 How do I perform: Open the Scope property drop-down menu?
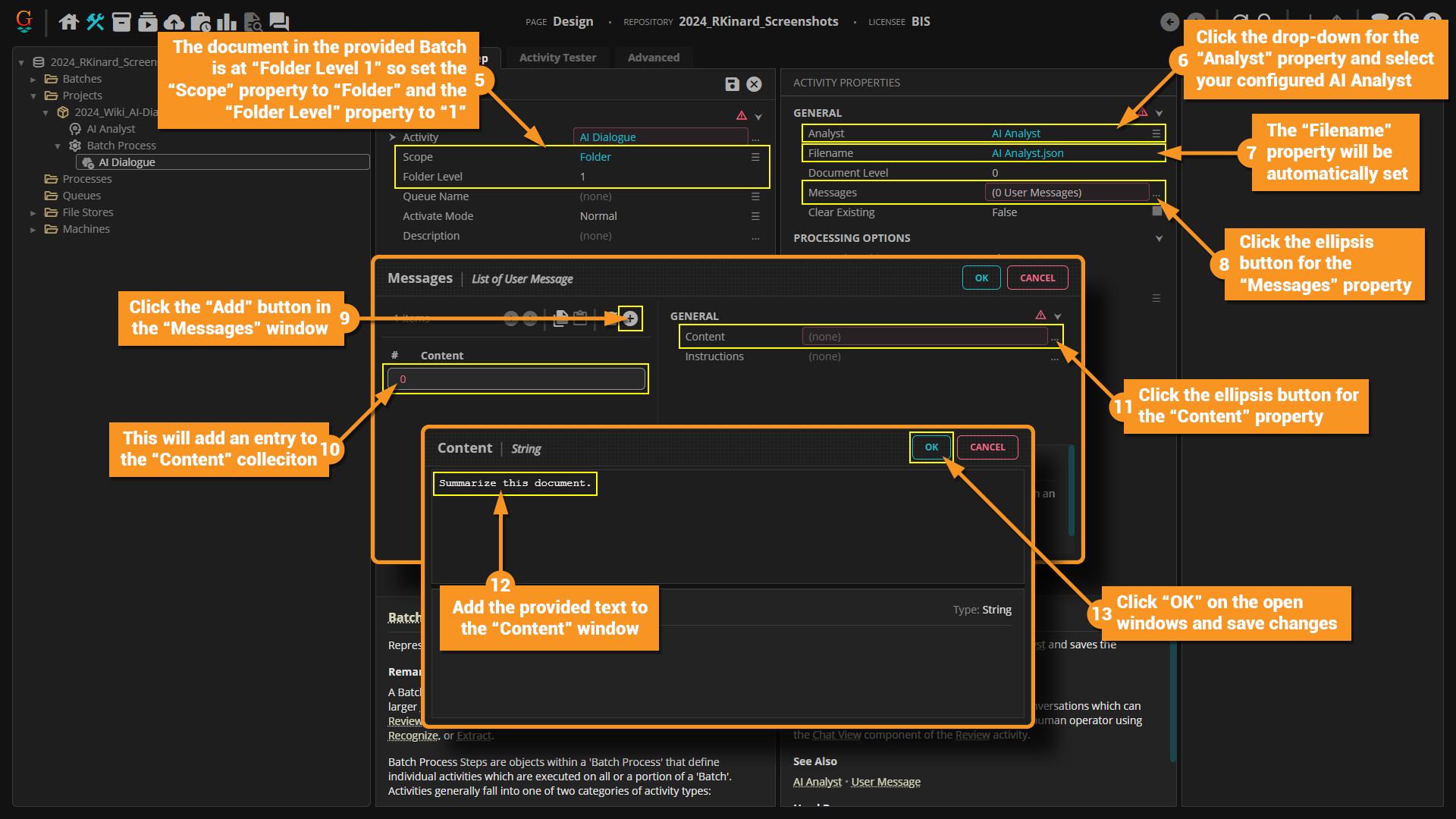(755, 157)
